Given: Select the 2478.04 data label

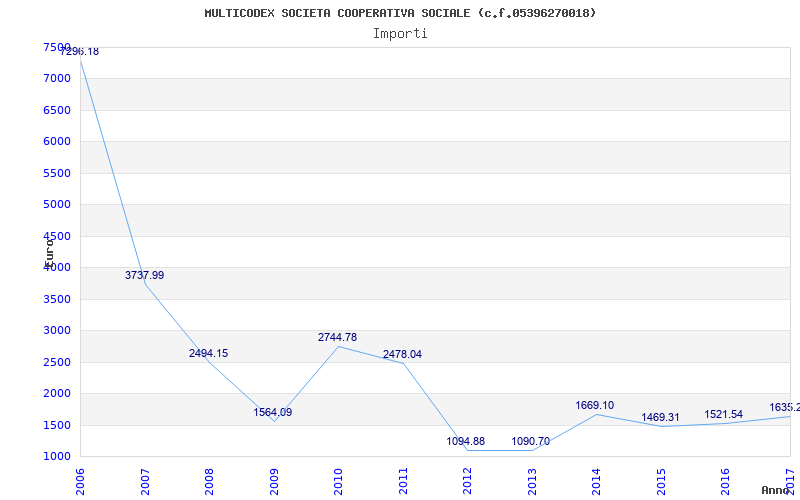Looking at the screenshot, I should 402,355.
